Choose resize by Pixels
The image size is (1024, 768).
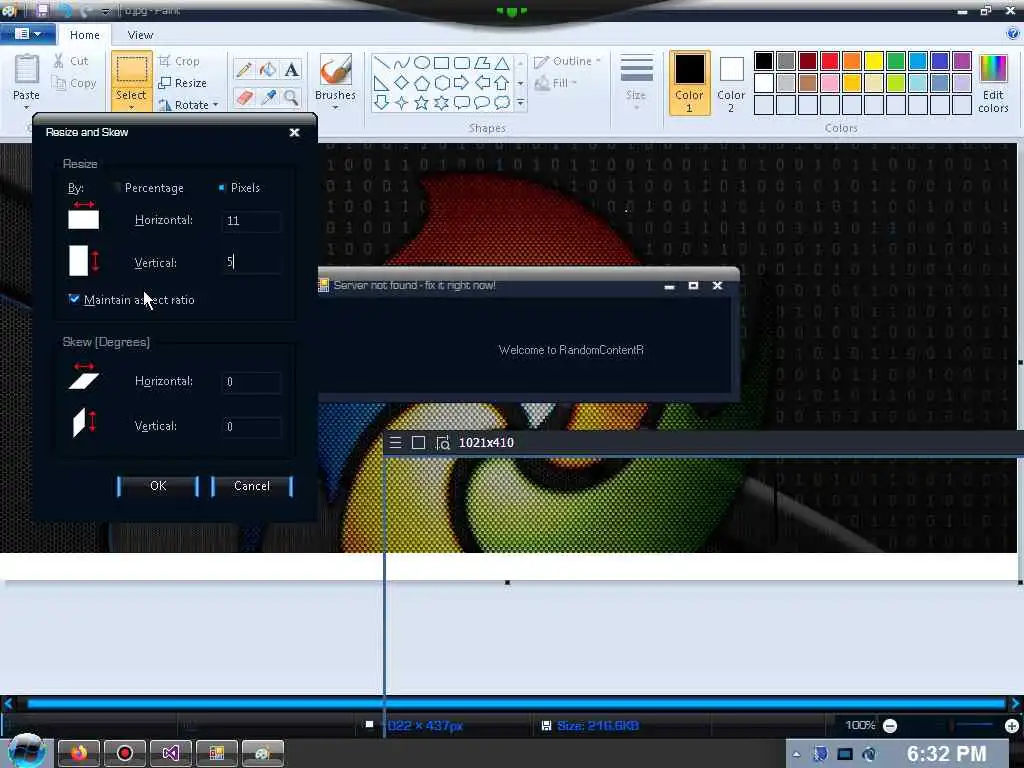click(x=239, y=188)
